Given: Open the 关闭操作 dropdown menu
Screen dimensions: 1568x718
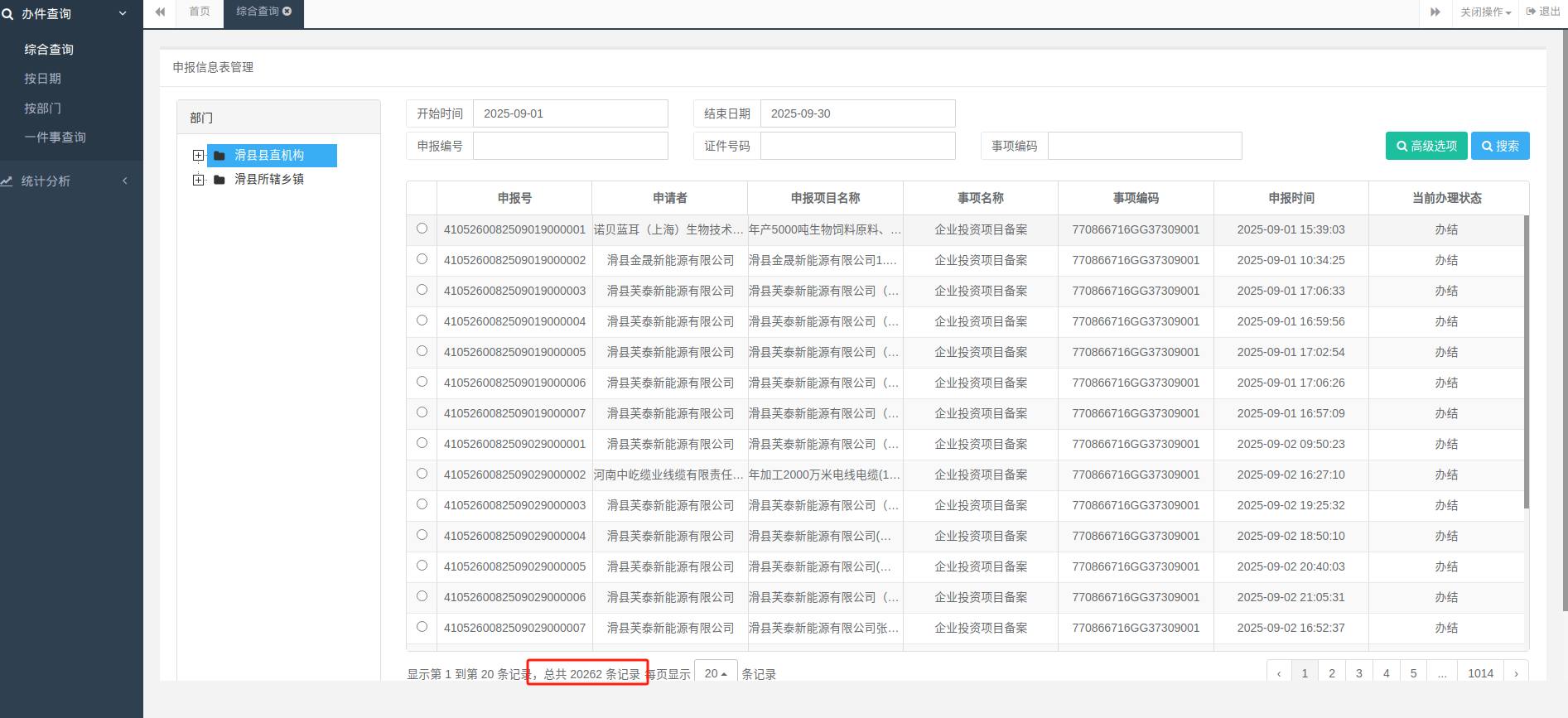Looking at the screenshot, I should click(1485, 12).
